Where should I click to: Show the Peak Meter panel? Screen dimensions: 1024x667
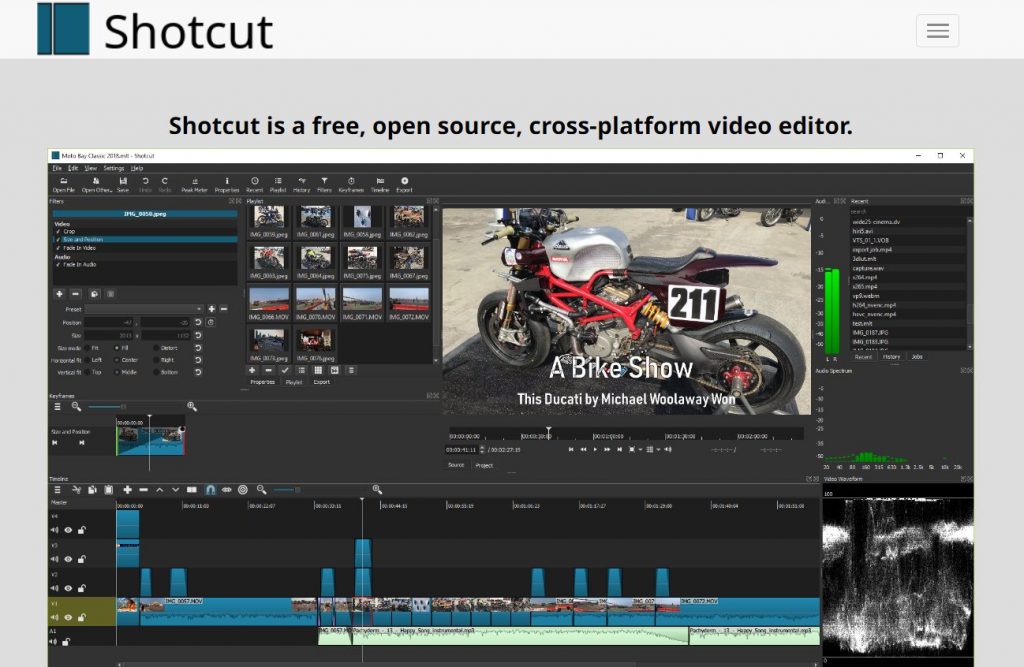click(194, 185)
